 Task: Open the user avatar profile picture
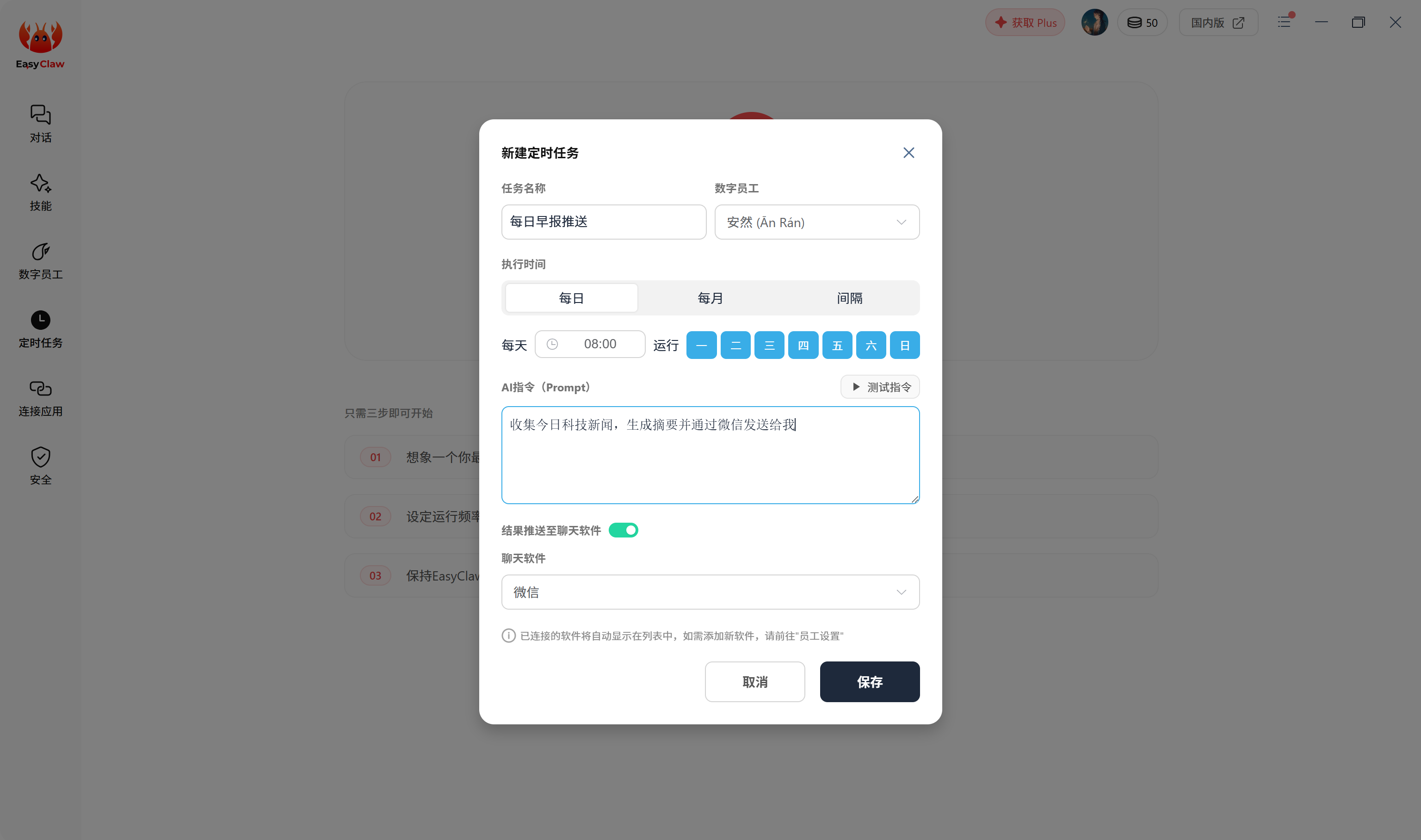pos(1094,23)
